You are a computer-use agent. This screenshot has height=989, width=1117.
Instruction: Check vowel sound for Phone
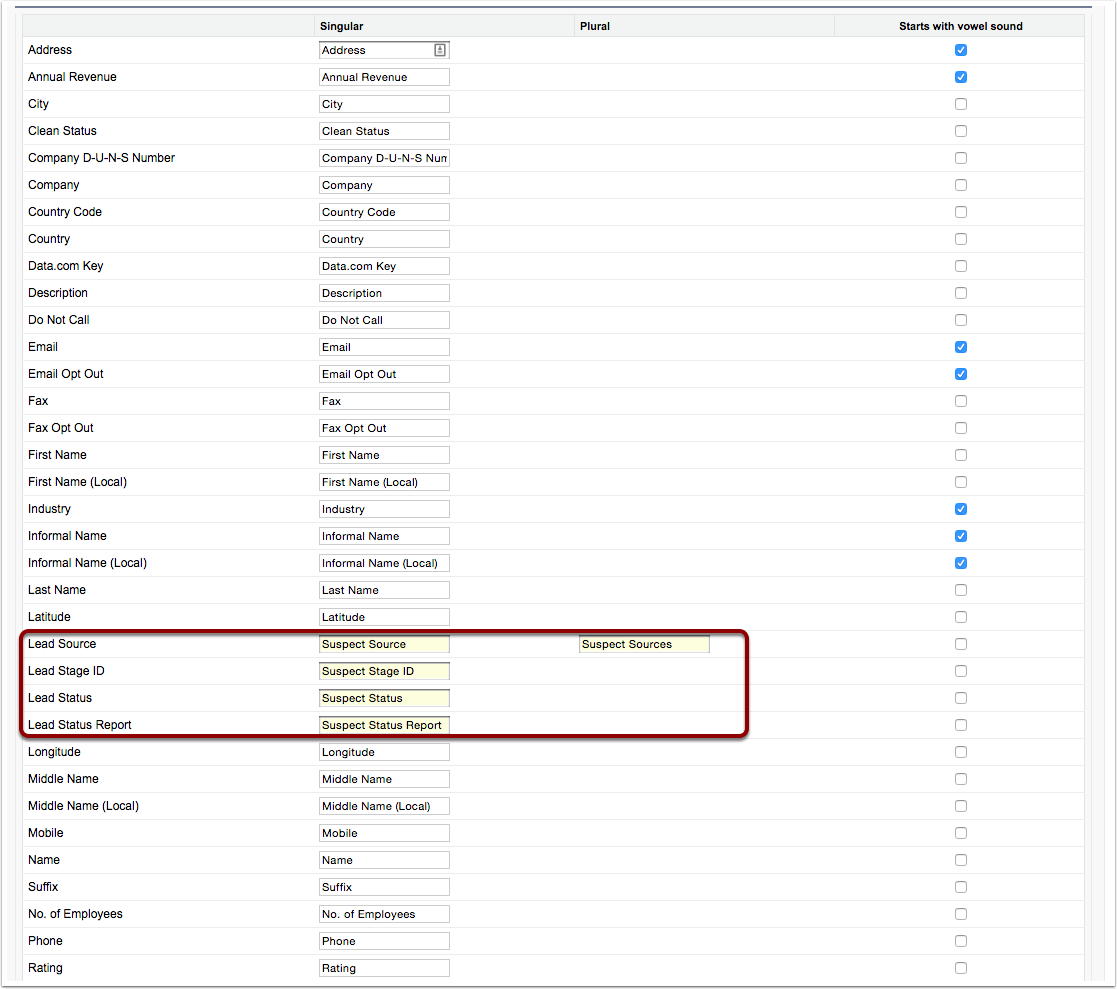(961, 940)
